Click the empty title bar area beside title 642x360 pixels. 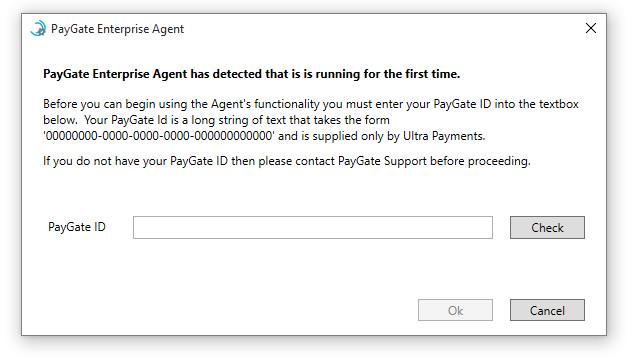[383, 29]
